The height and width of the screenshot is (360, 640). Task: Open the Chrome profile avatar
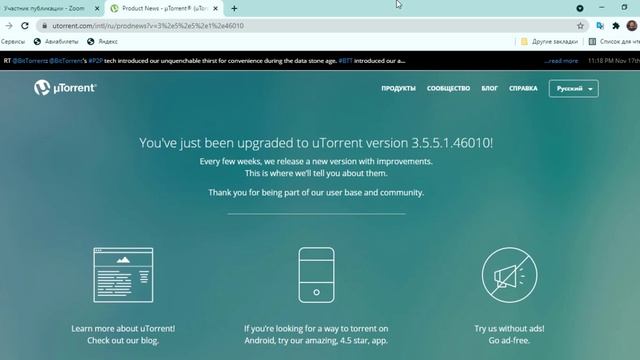(x=632, y=26)
